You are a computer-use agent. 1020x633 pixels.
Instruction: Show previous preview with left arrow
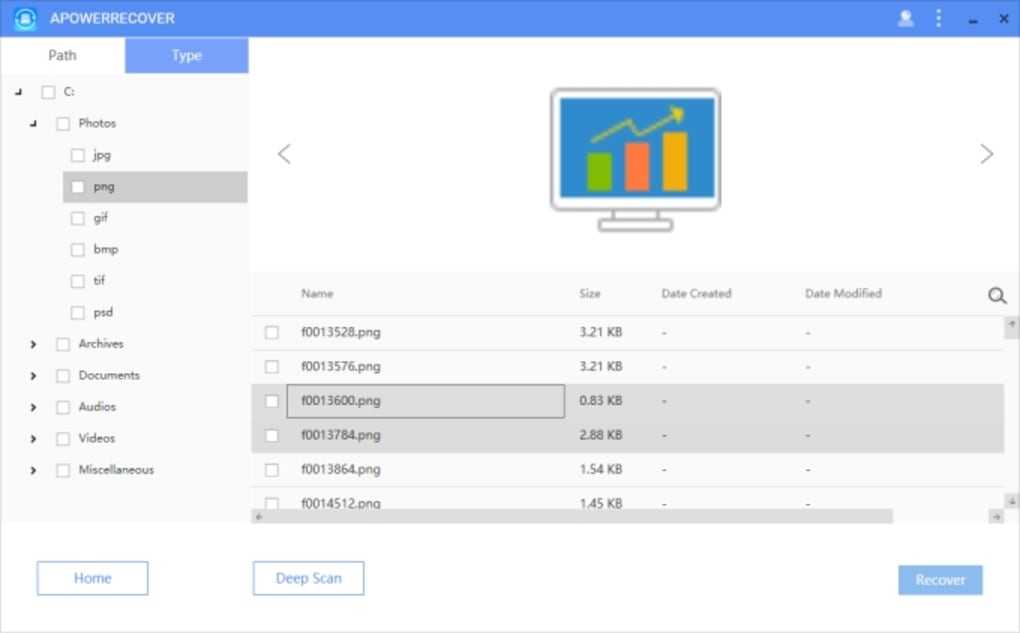pyautogui.click(x=284, y=154)
